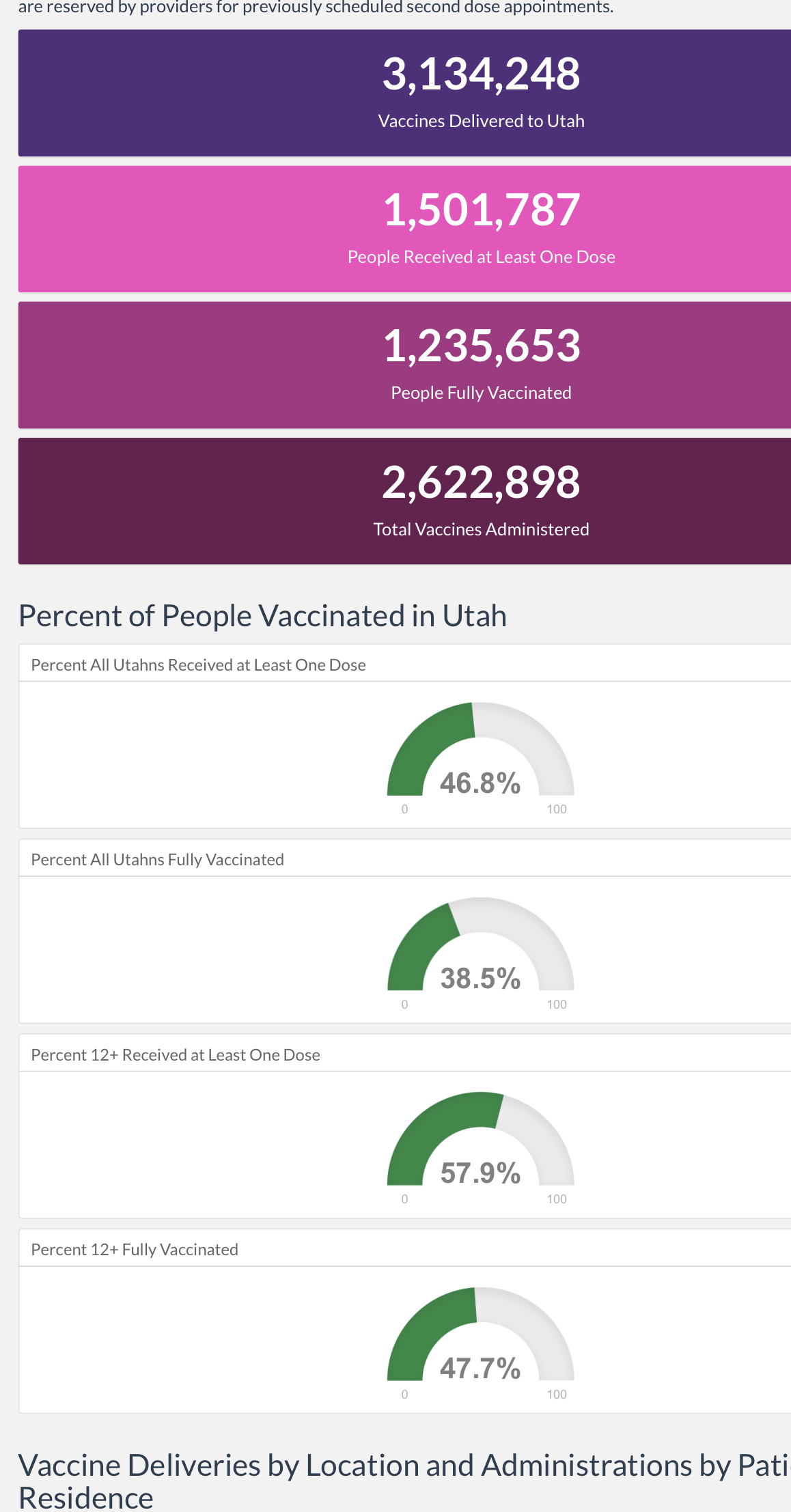Image resolution: width=791 pixels, height=1512 pixels.
Task: Click the Percent of People Vaccinated in Utah heading
Action: pos(262,615)
